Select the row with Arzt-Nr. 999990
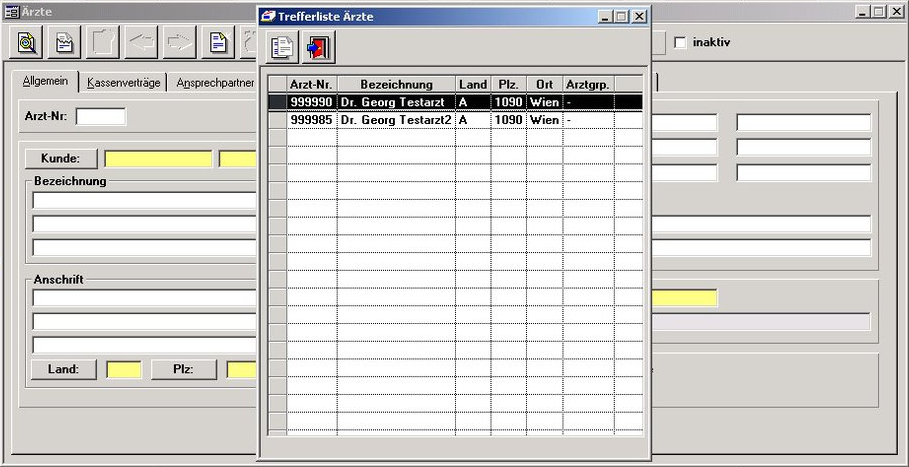Image resolution: width=909 pixels, height=467 pixels. click(311, 102)
